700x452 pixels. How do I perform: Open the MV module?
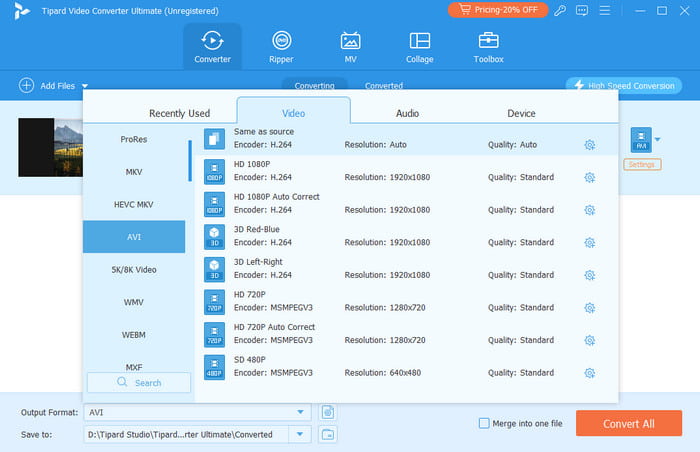(x=350, y=47)
